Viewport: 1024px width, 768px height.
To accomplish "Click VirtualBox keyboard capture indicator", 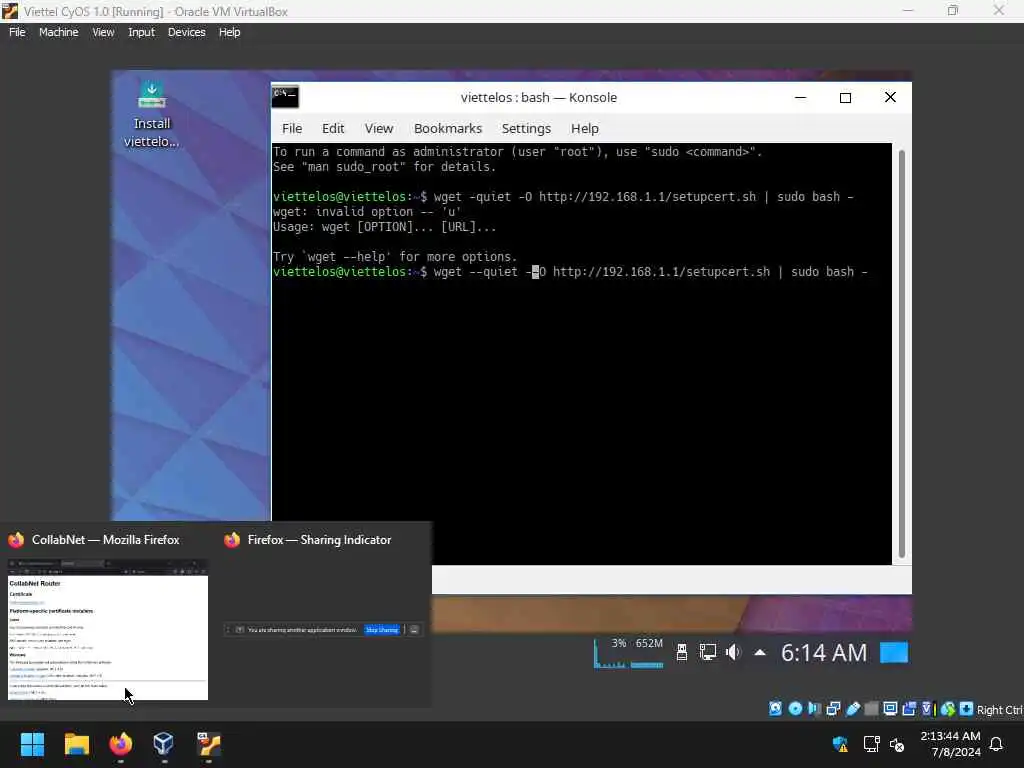I will tap(967, 709).
